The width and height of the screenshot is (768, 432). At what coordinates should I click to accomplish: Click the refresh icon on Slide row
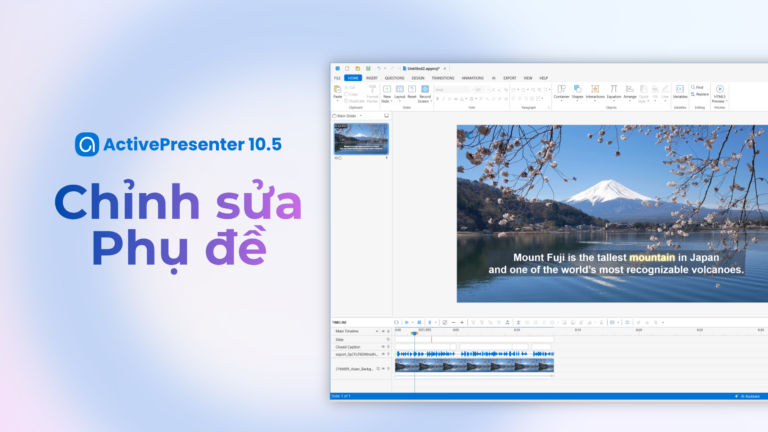(388, 339)
